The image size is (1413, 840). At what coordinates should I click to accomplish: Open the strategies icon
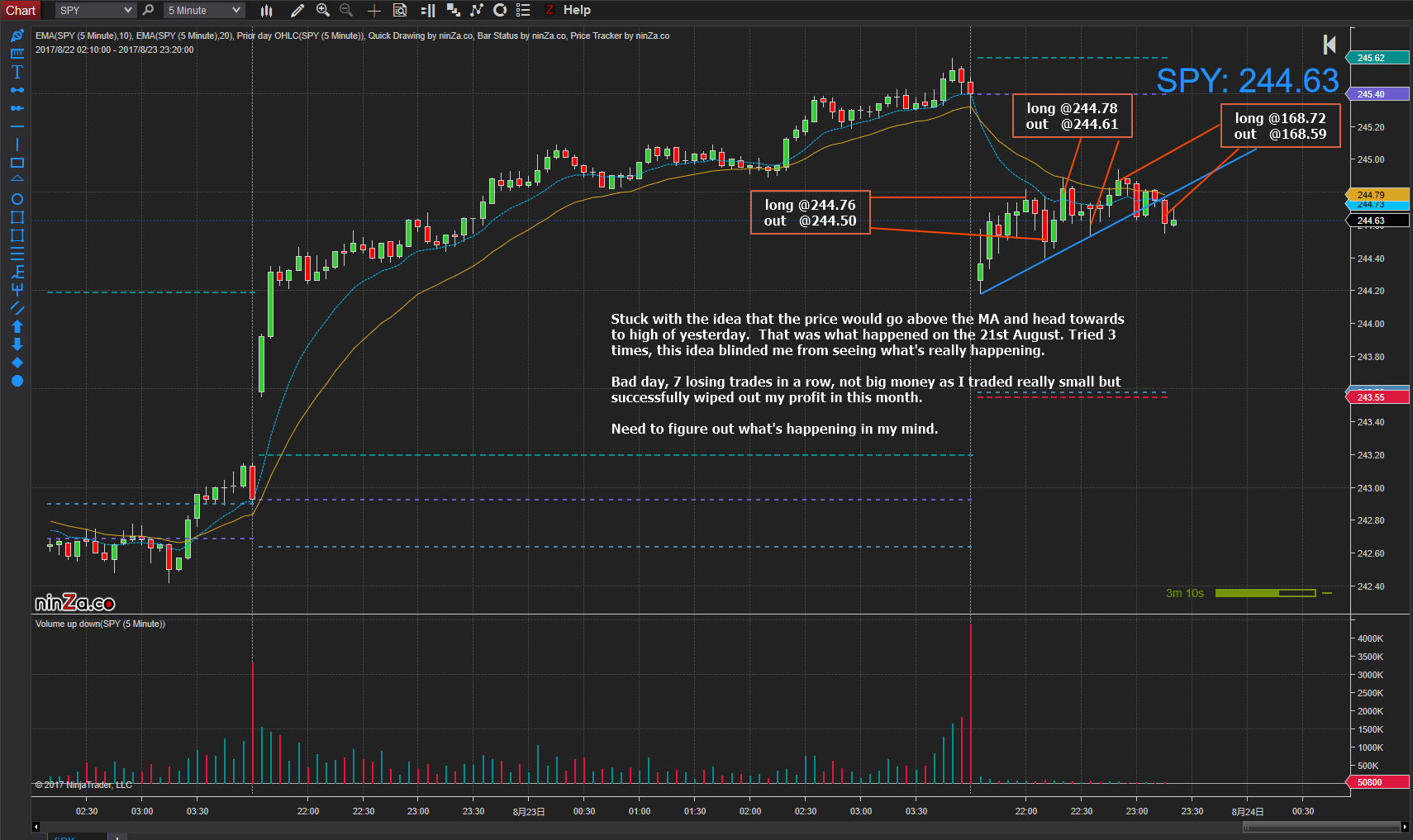click(500, 10)
